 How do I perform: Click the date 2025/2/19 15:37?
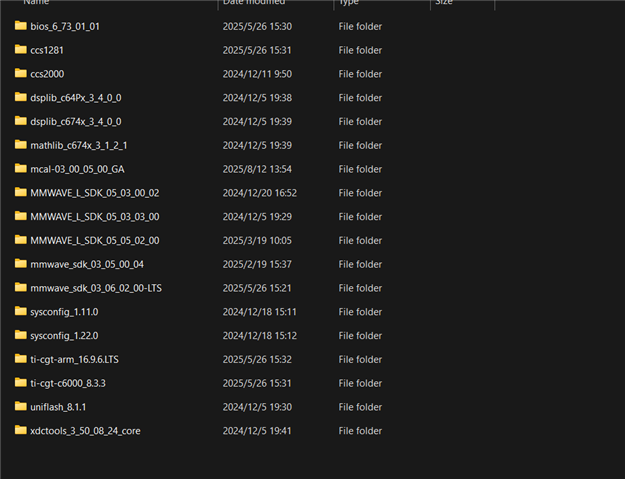click(x=257, y=265)
